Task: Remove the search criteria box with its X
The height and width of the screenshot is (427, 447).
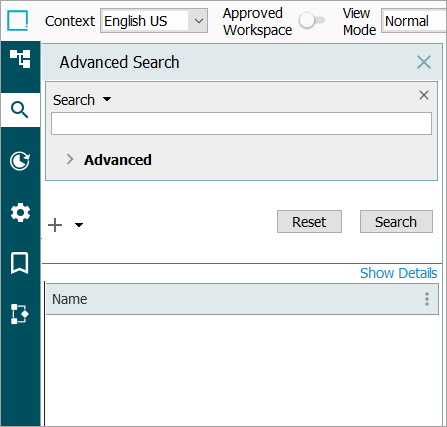Action: pyautogui.click(x=424, y=95)
